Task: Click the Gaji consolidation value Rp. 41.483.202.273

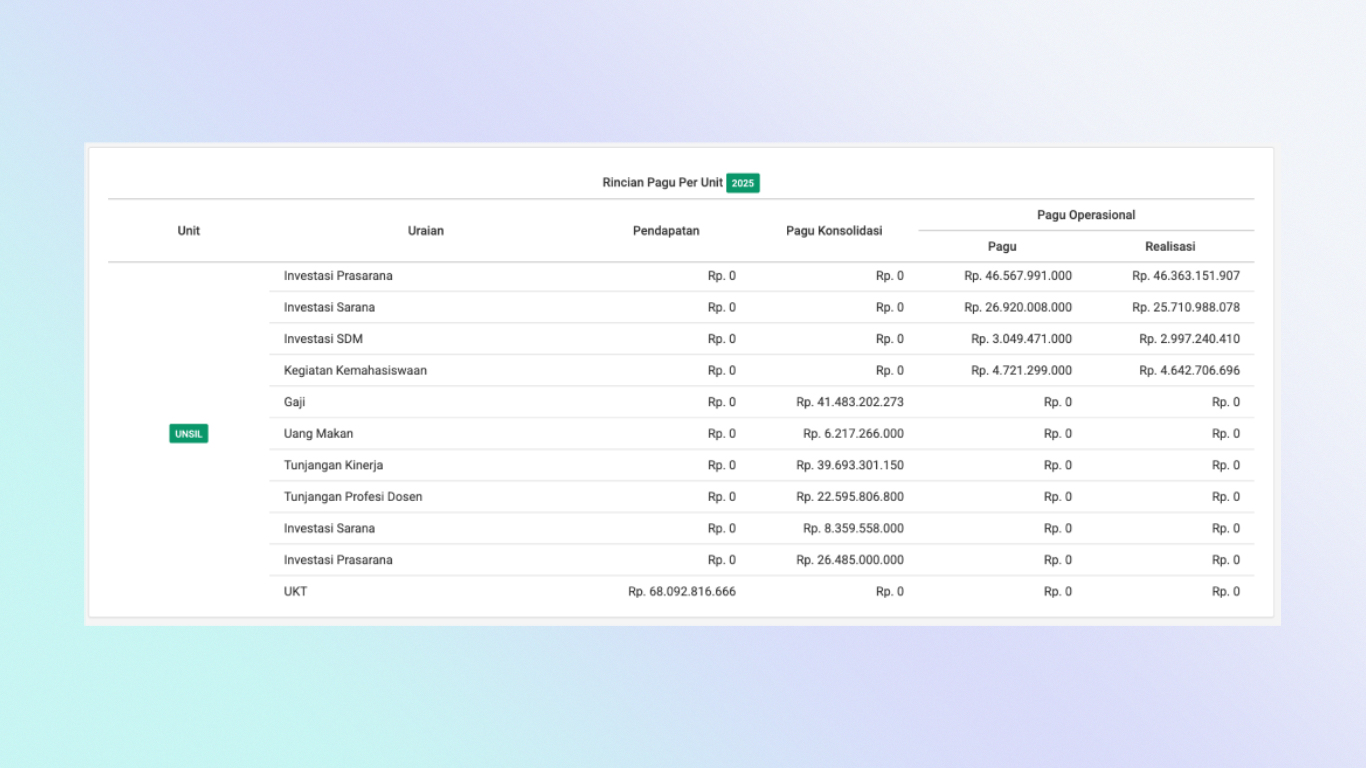Action: tap(850, 402)
